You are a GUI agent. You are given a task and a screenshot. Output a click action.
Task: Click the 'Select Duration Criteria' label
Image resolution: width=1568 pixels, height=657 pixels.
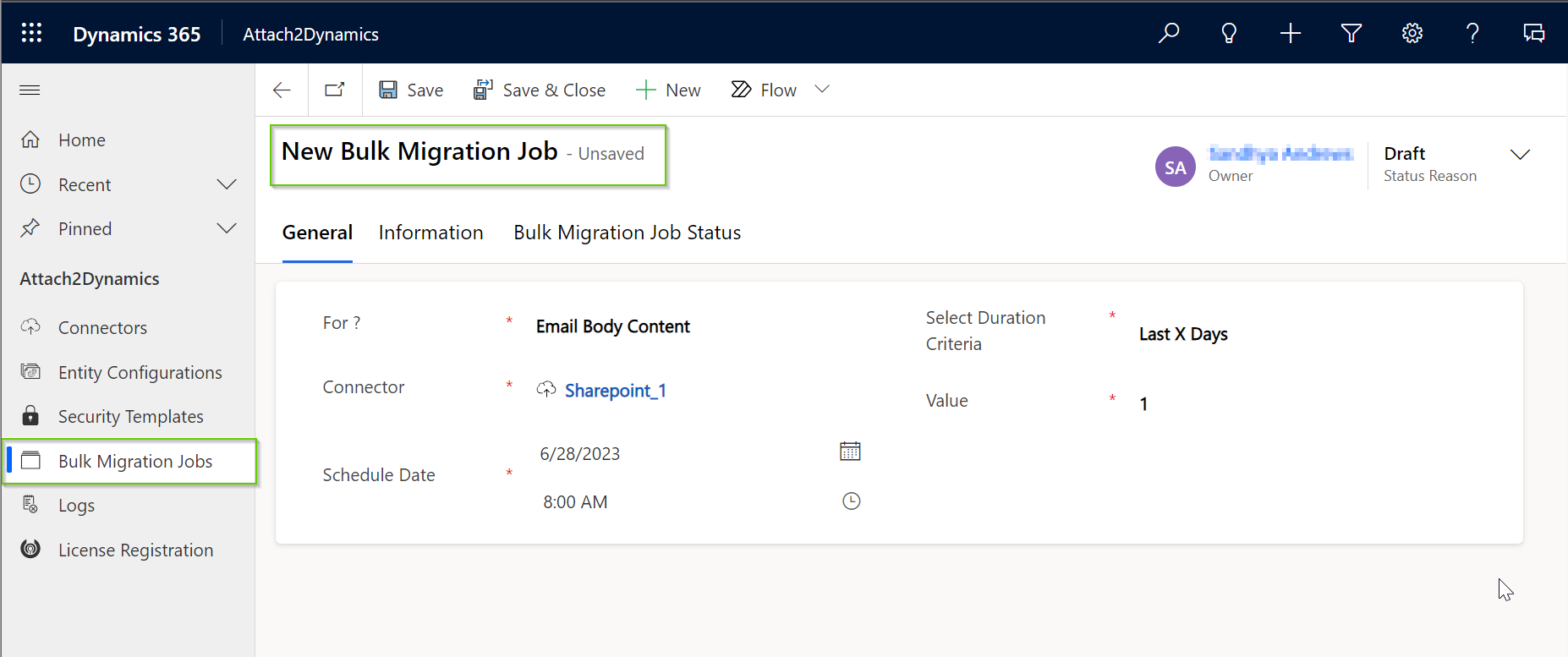click(x=985, y=331)
